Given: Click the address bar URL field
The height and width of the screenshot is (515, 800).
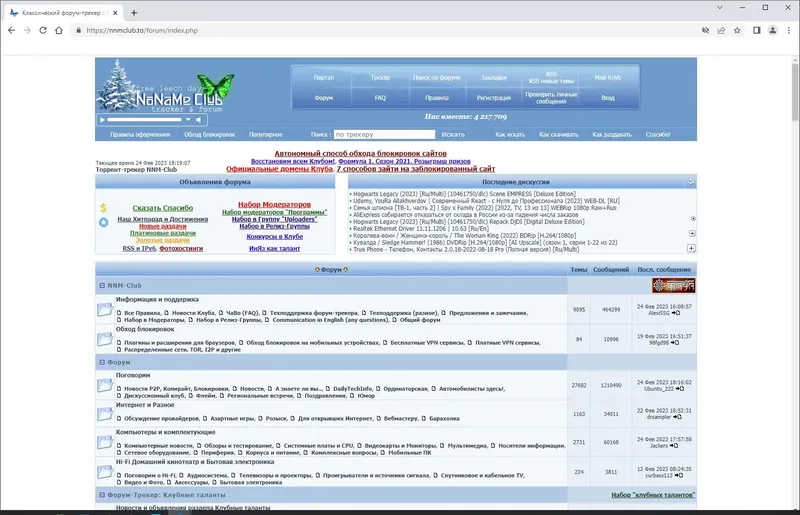Looking at the screenshot, I should tap(388, 30).
